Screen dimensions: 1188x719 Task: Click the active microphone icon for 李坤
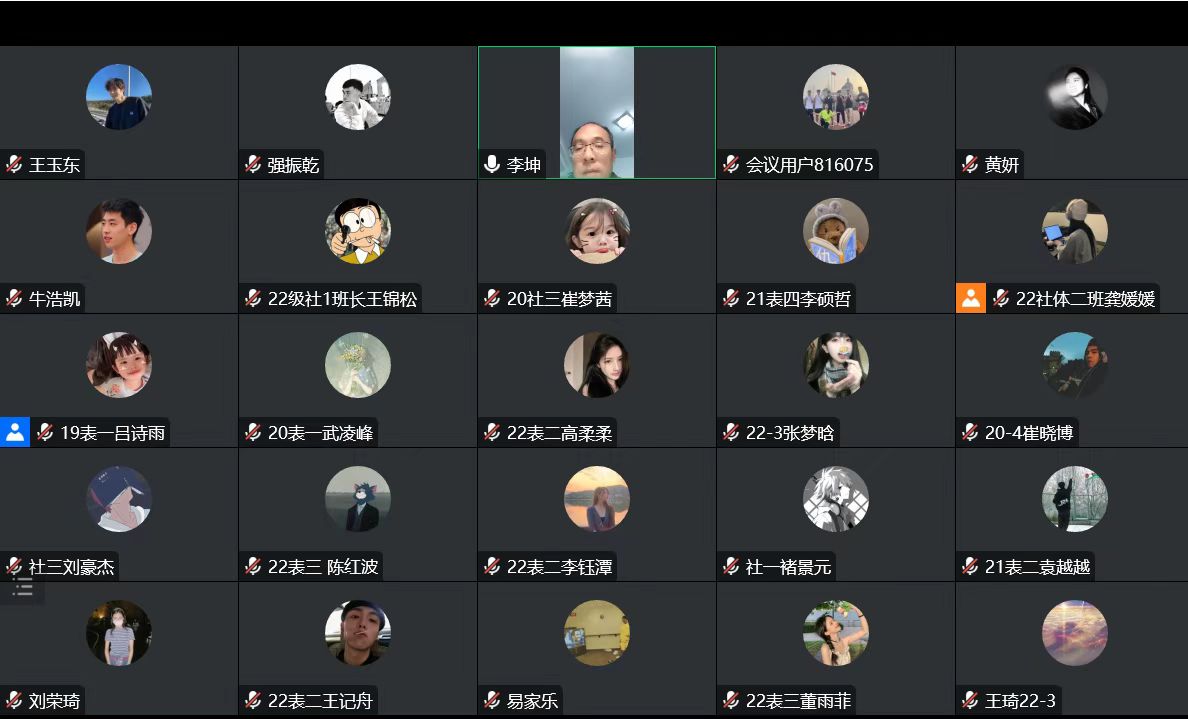click(492, 164)
